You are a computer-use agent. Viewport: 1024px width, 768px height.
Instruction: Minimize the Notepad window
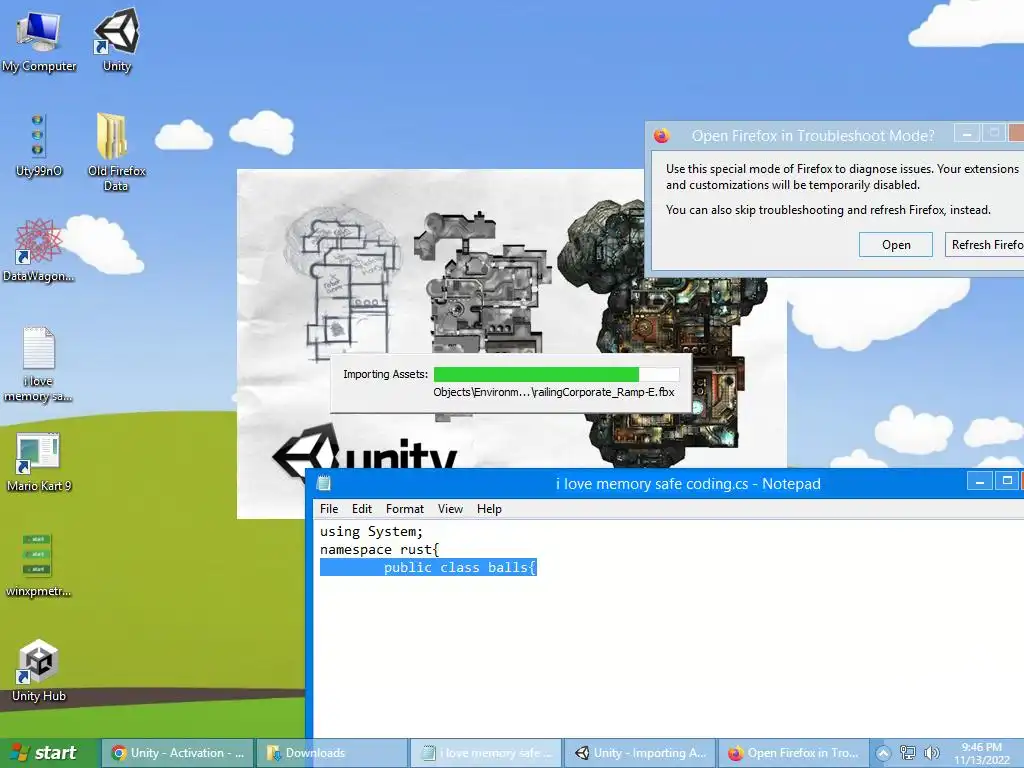point(980,481)
